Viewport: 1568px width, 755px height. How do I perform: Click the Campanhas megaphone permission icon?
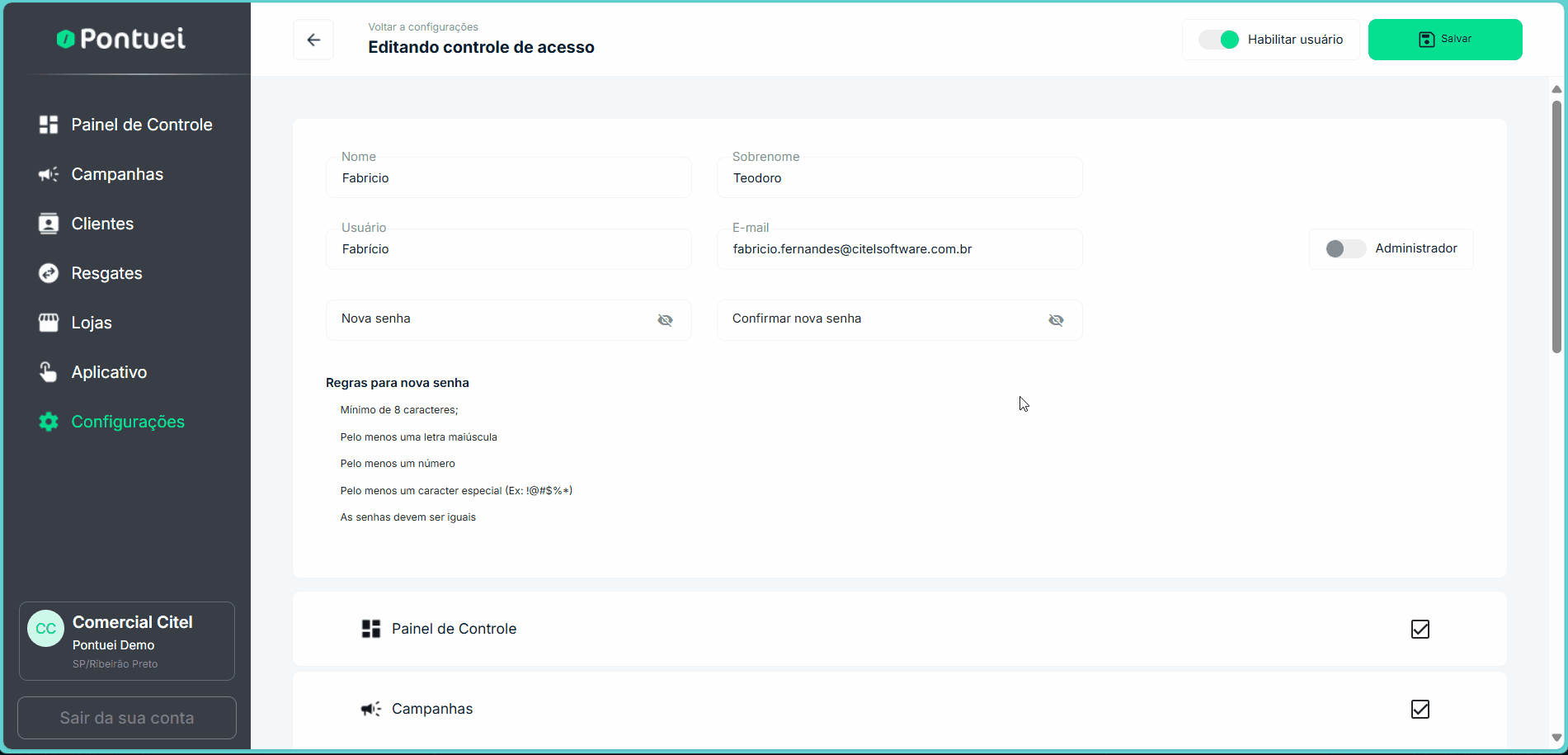point(371,709)
